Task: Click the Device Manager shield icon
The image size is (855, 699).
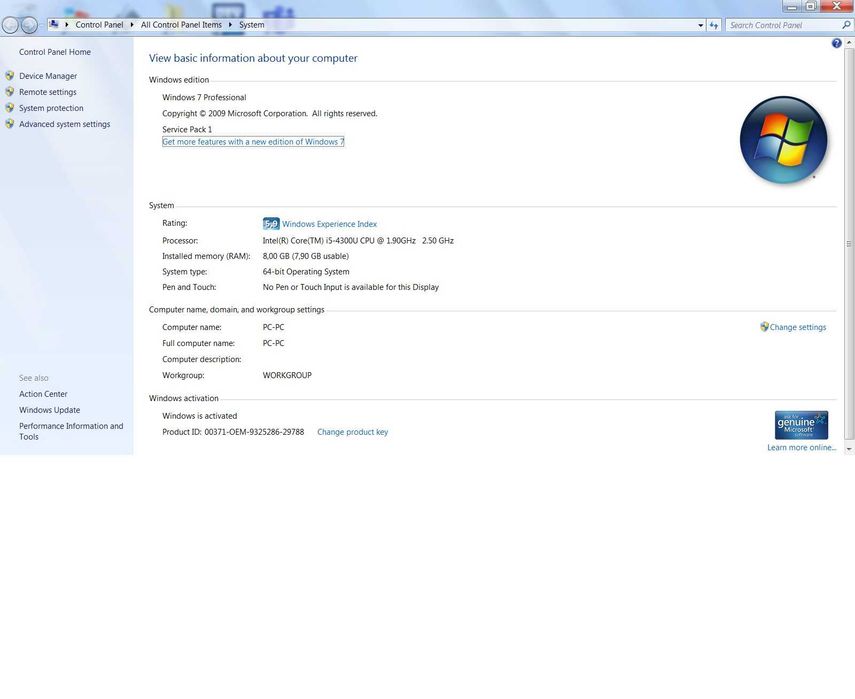Action: tap(9, 76)
